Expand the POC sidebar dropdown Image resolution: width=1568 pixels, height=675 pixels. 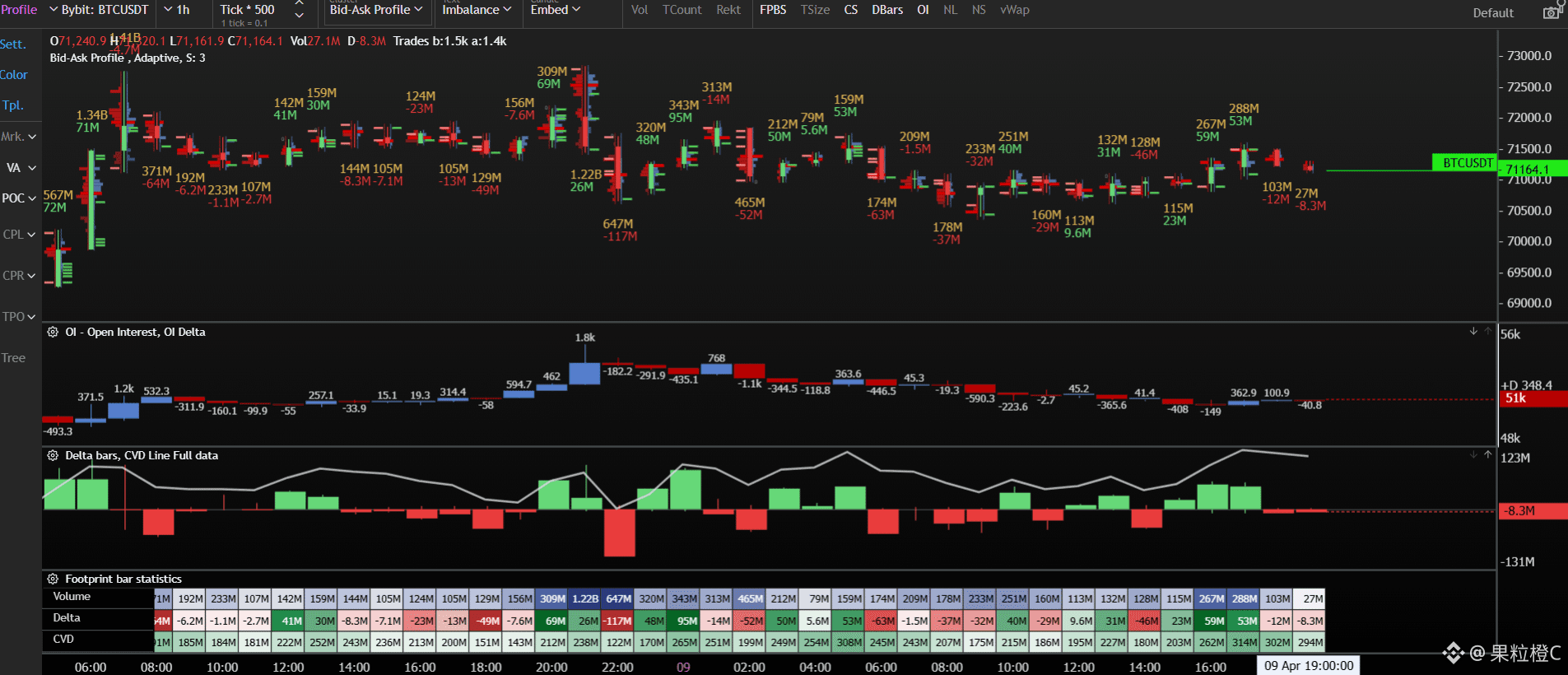19,198
